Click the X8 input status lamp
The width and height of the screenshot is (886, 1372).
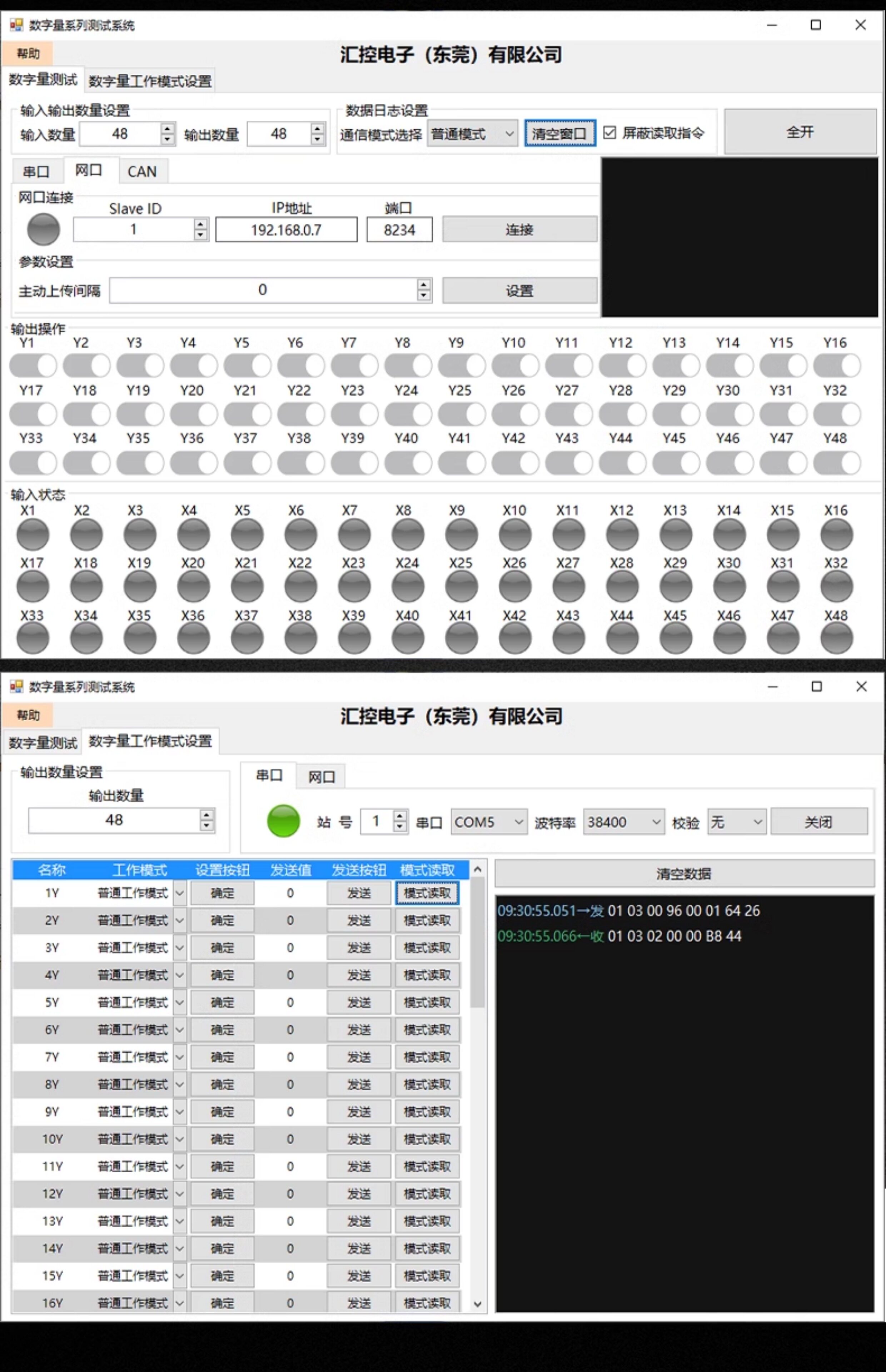pyautogui.click(x=408, y=535)
